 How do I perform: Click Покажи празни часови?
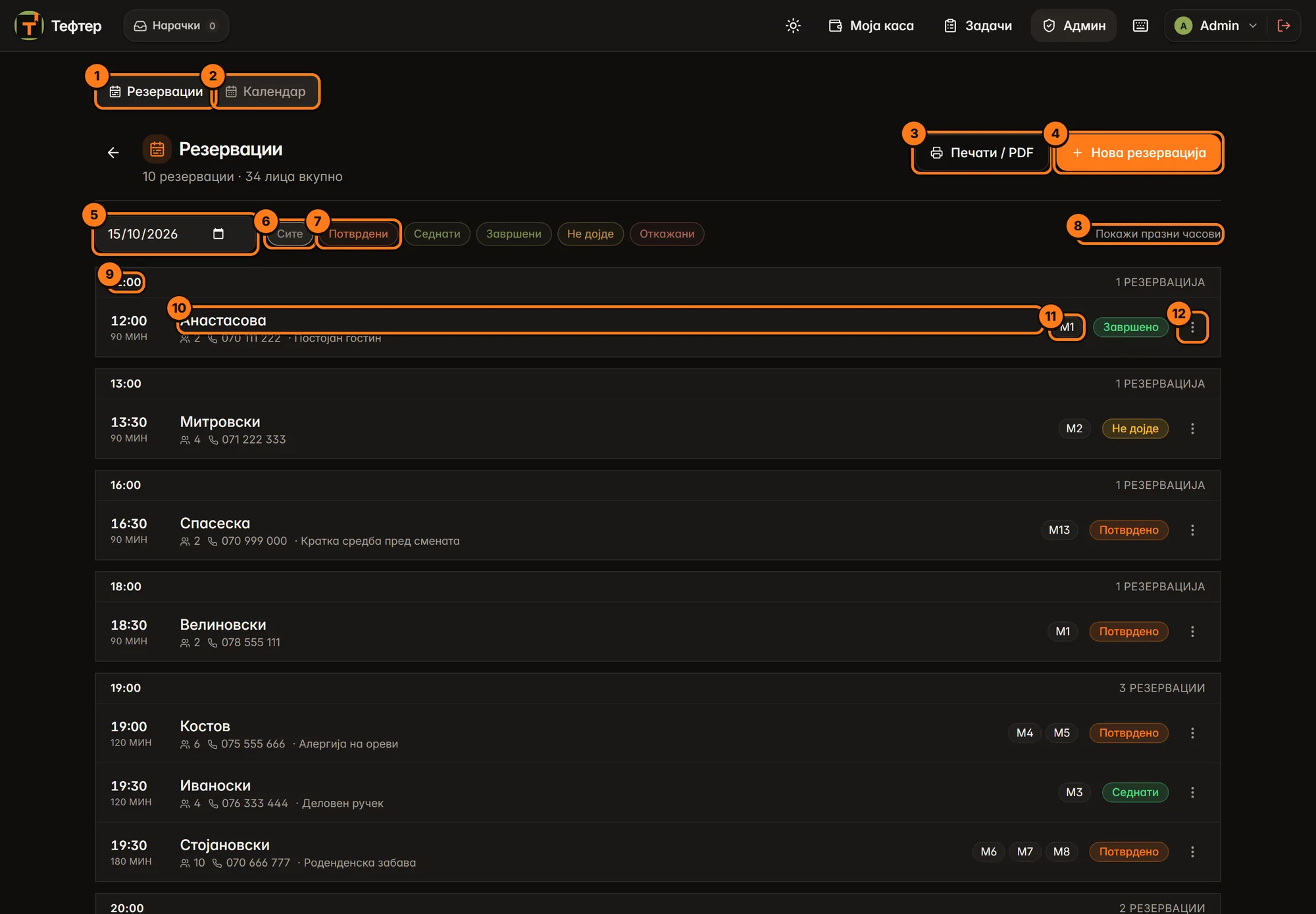pos(1157,234)
